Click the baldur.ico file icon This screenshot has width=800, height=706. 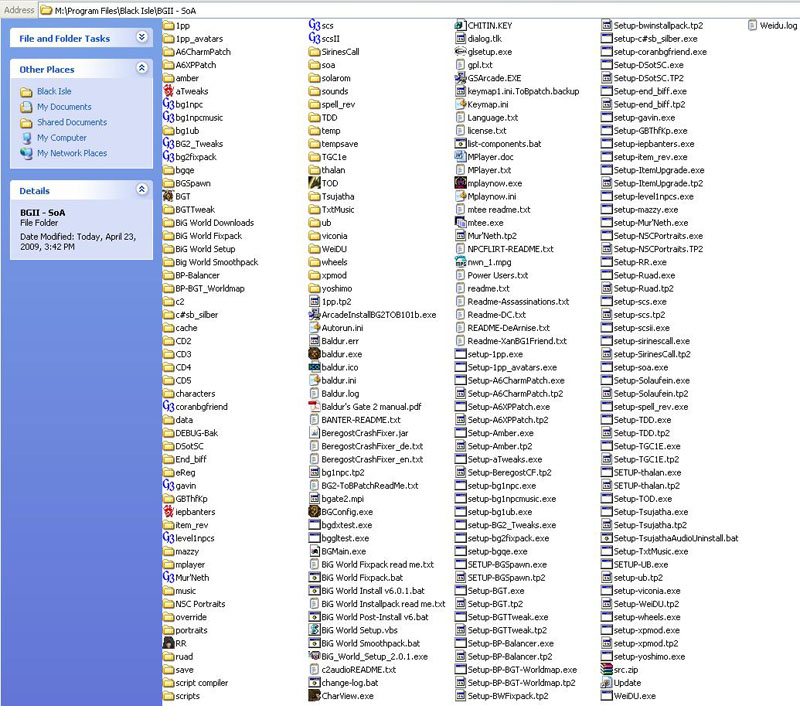[314, 367]
